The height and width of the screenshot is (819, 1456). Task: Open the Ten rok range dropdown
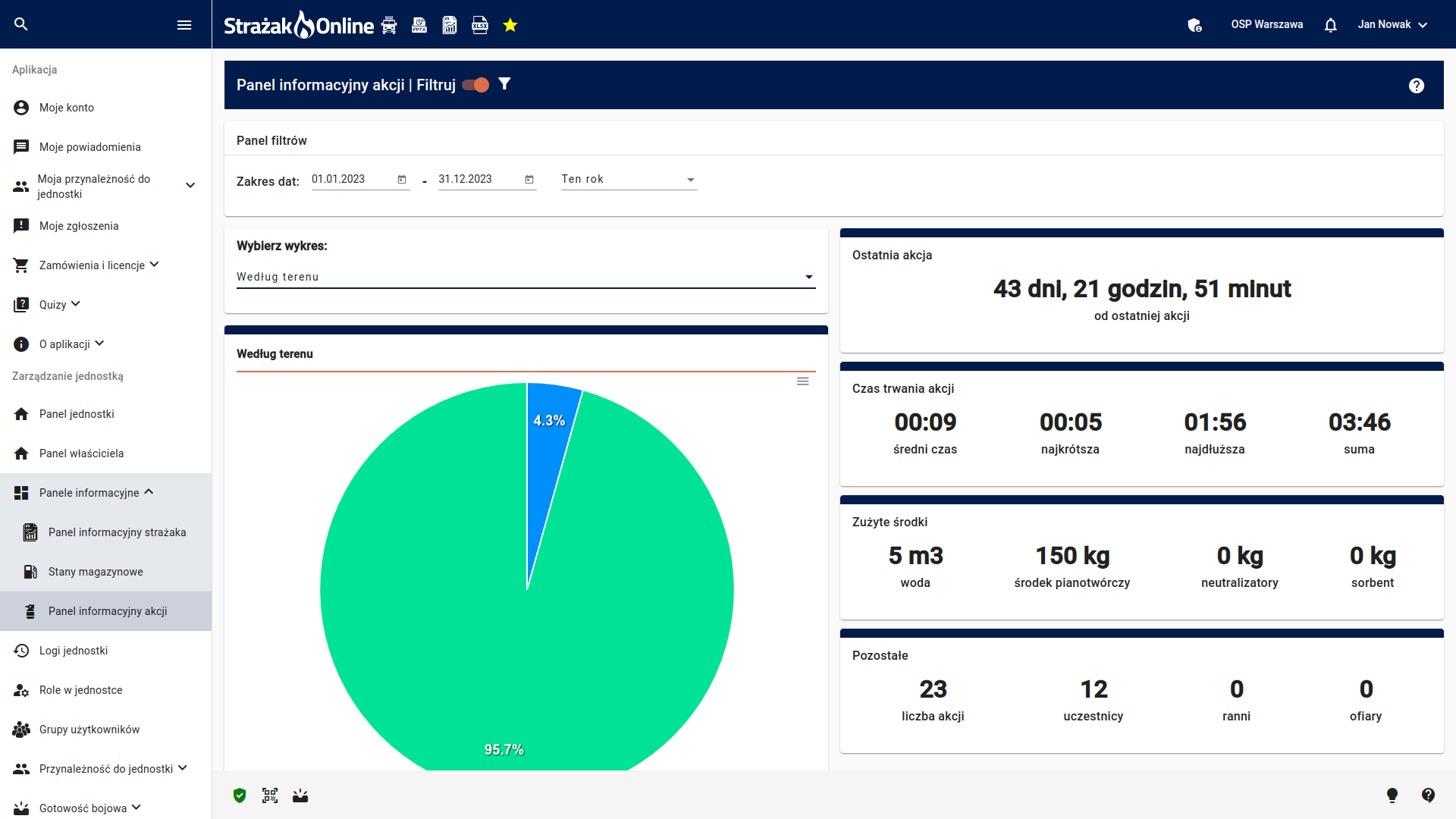coord(629,180)
